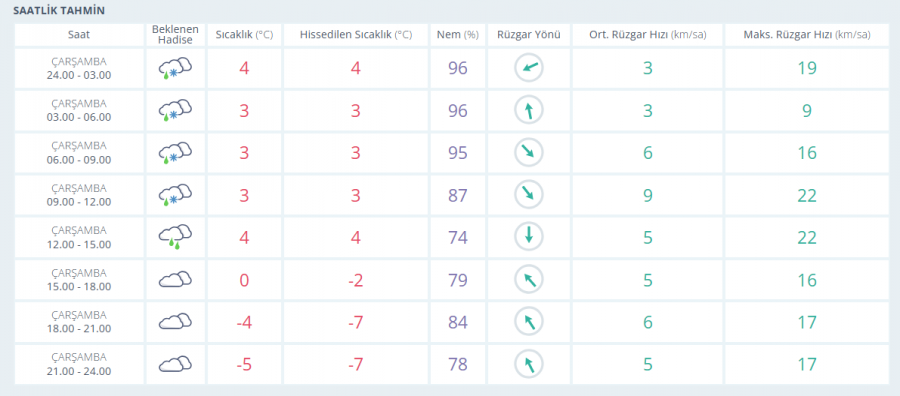The image size is (900, 396).
Task: Click the sleet icon for 09.00 - 12.00
Action: point(175,196)
